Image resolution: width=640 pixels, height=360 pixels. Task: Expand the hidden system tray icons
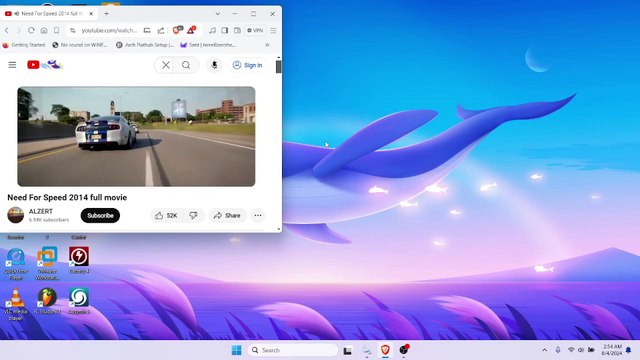tap(544, 350)
